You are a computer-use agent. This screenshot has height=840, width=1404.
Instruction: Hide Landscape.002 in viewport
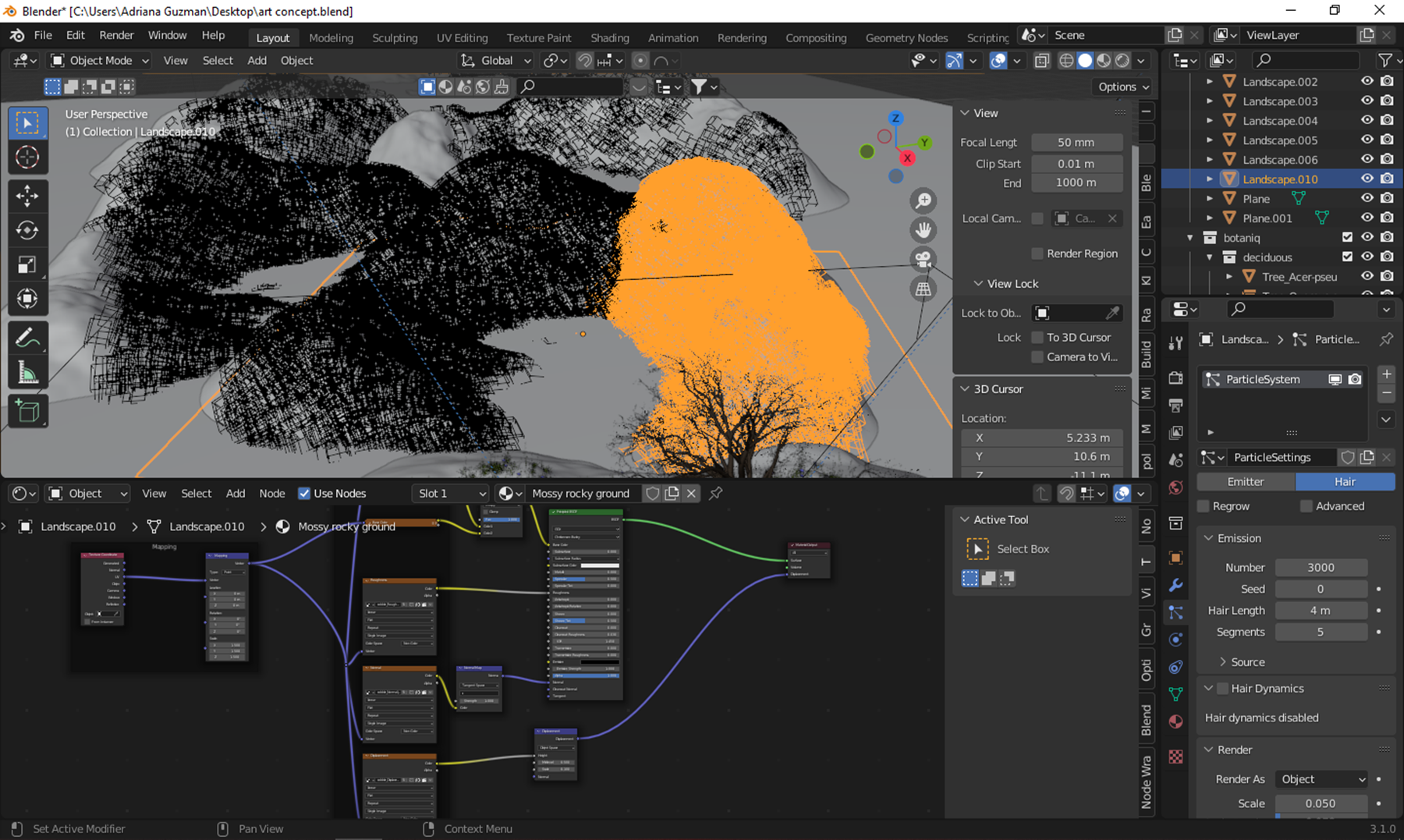pyautogui.click(x=1367, y=81)
